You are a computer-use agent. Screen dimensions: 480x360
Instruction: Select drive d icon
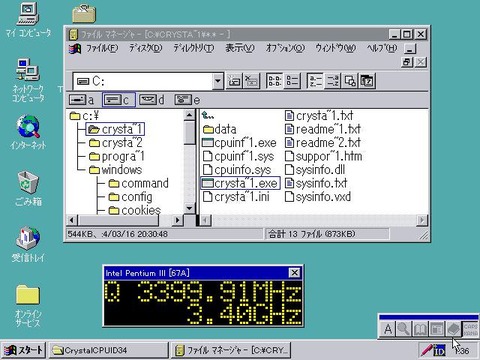click(x=152, y=100)
